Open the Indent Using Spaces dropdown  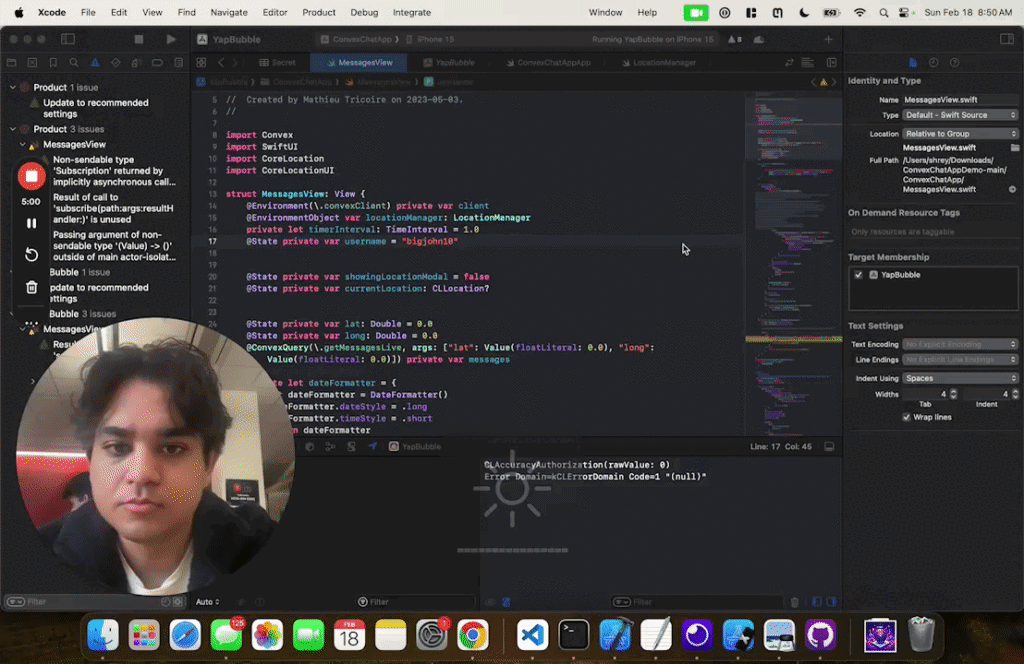[958, 378]
